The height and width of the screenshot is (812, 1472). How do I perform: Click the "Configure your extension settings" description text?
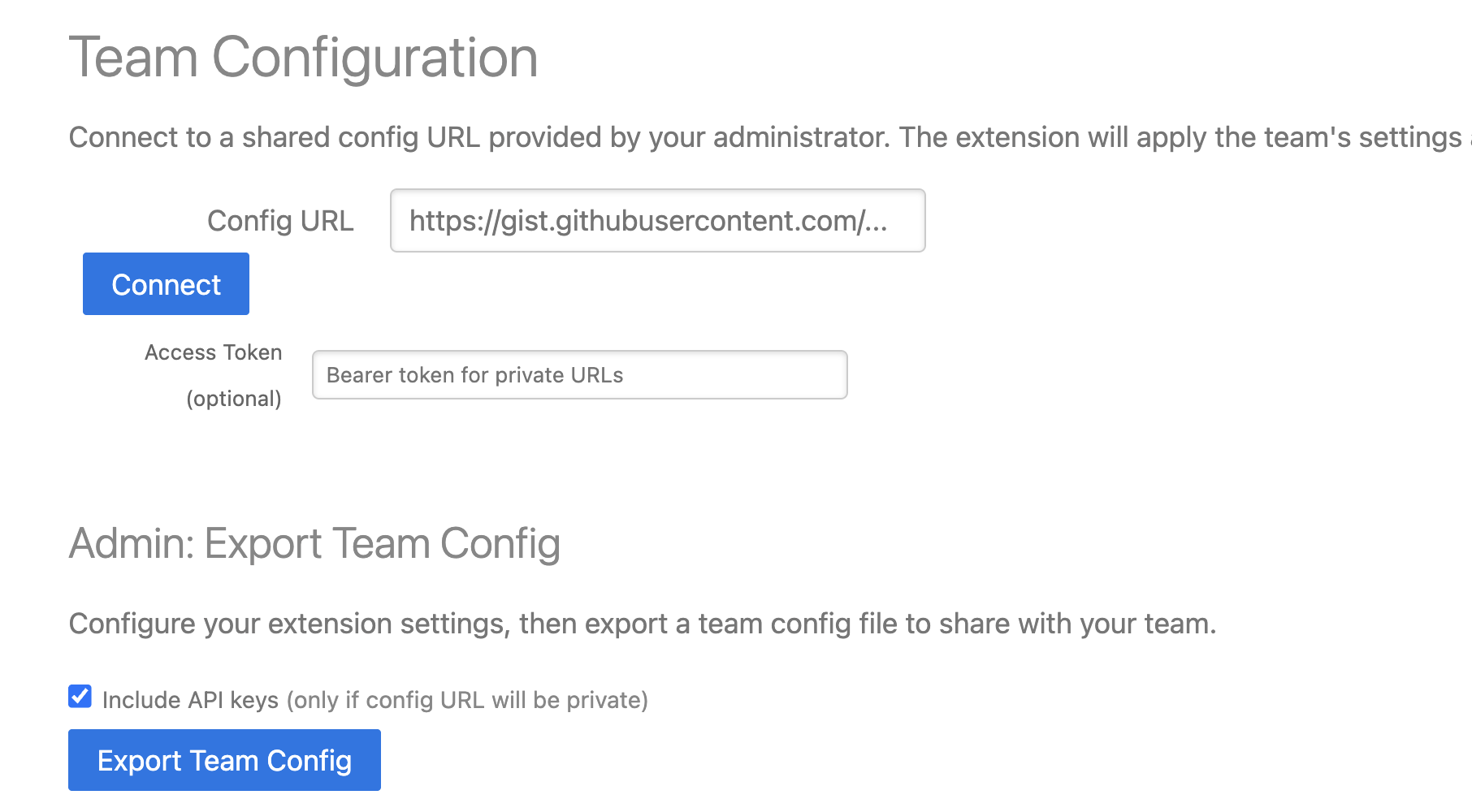point(642,624)
